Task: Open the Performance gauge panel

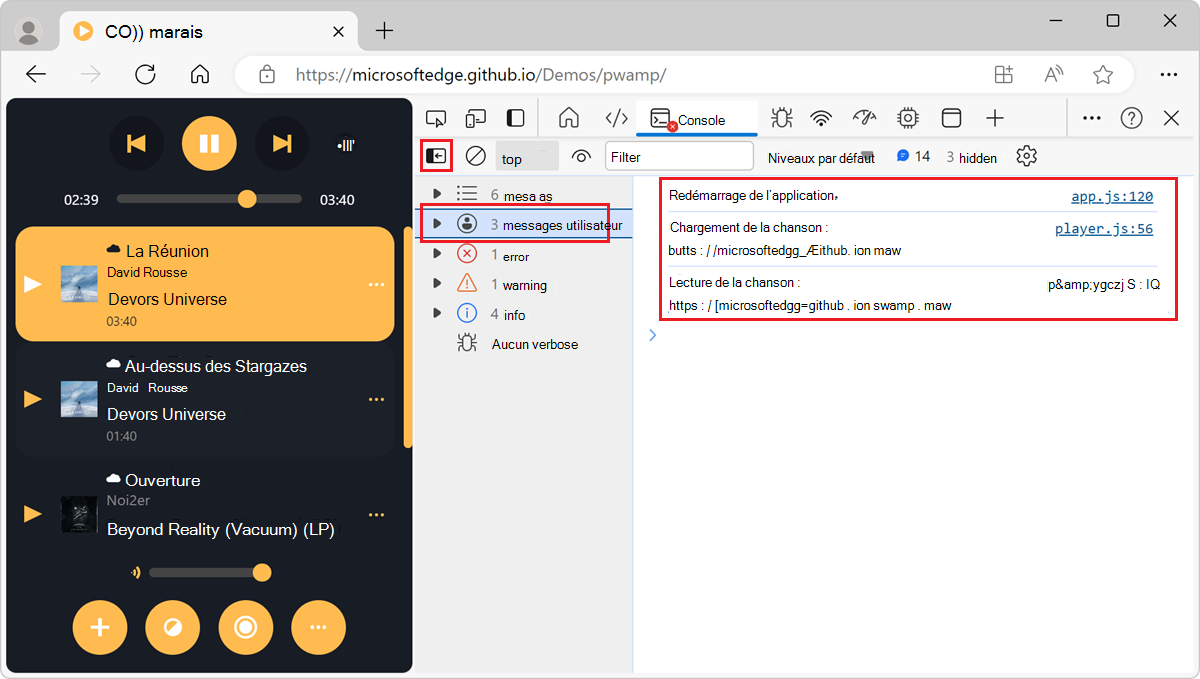Action: pos(864,117)
